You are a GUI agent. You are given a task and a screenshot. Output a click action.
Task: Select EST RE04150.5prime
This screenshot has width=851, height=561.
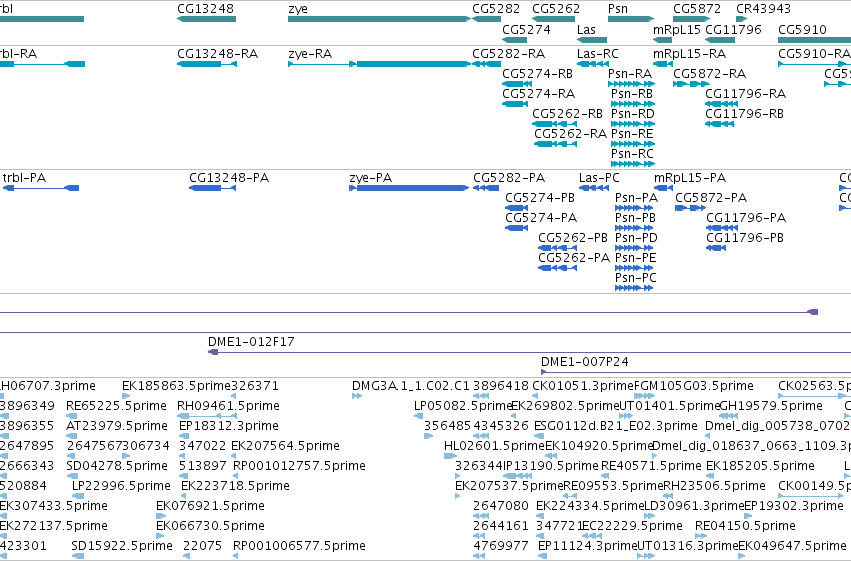pos(745,526)
